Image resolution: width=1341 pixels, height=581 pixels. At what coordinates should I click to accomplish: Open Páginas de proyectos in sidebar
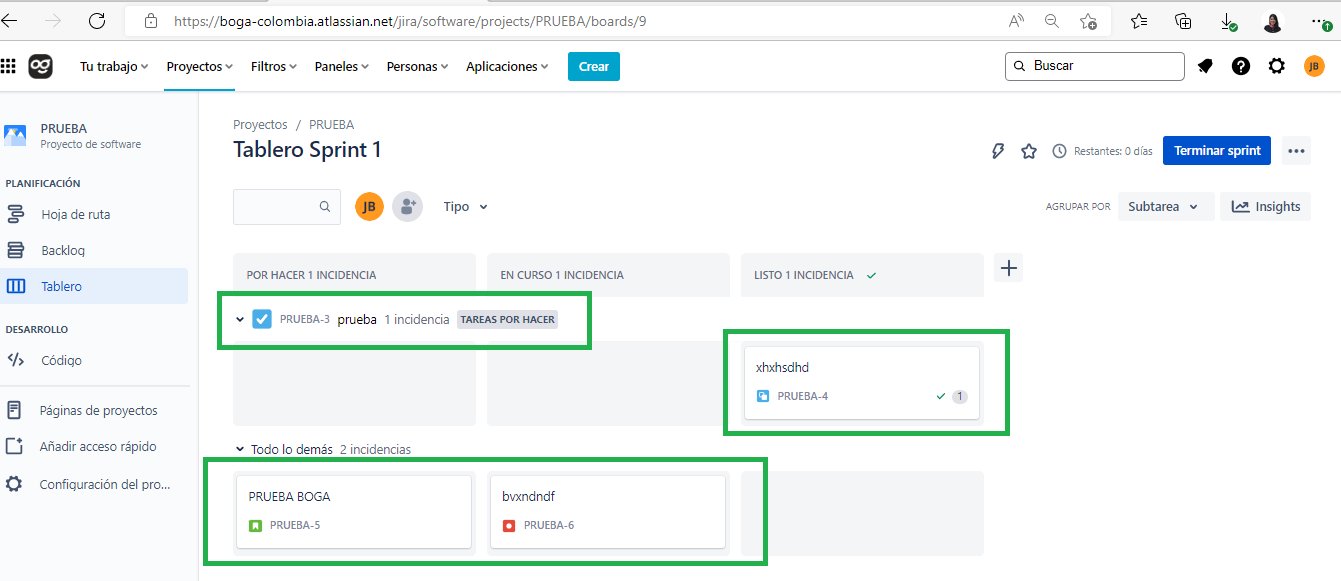click(94, 410)
